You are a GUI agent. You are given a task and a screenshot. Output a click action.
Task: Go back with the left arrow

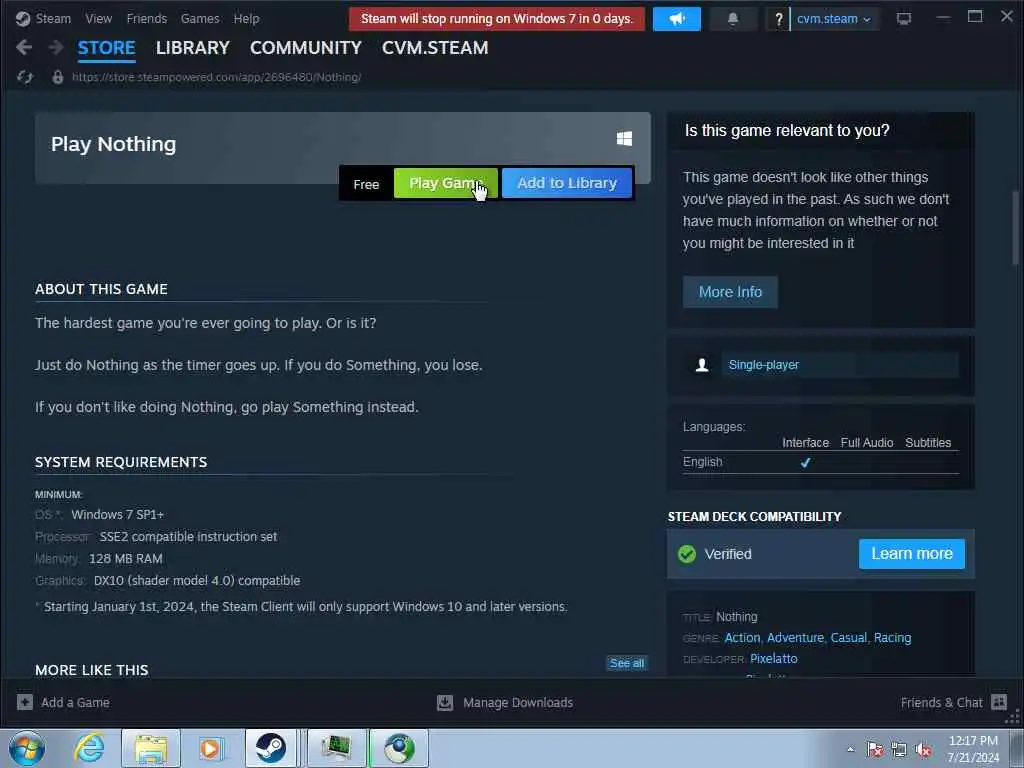pos(24,47)
